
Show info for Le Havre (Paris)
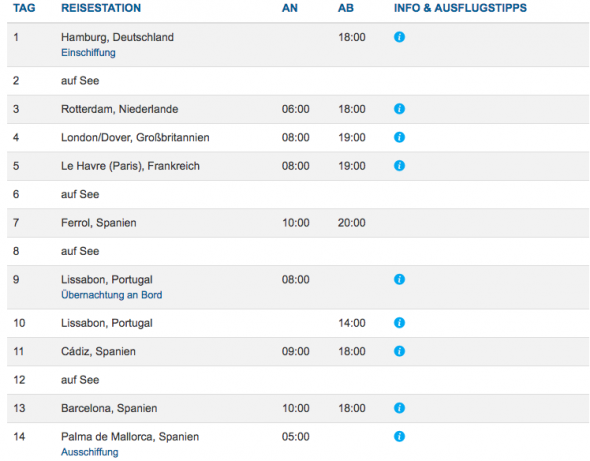399,166
